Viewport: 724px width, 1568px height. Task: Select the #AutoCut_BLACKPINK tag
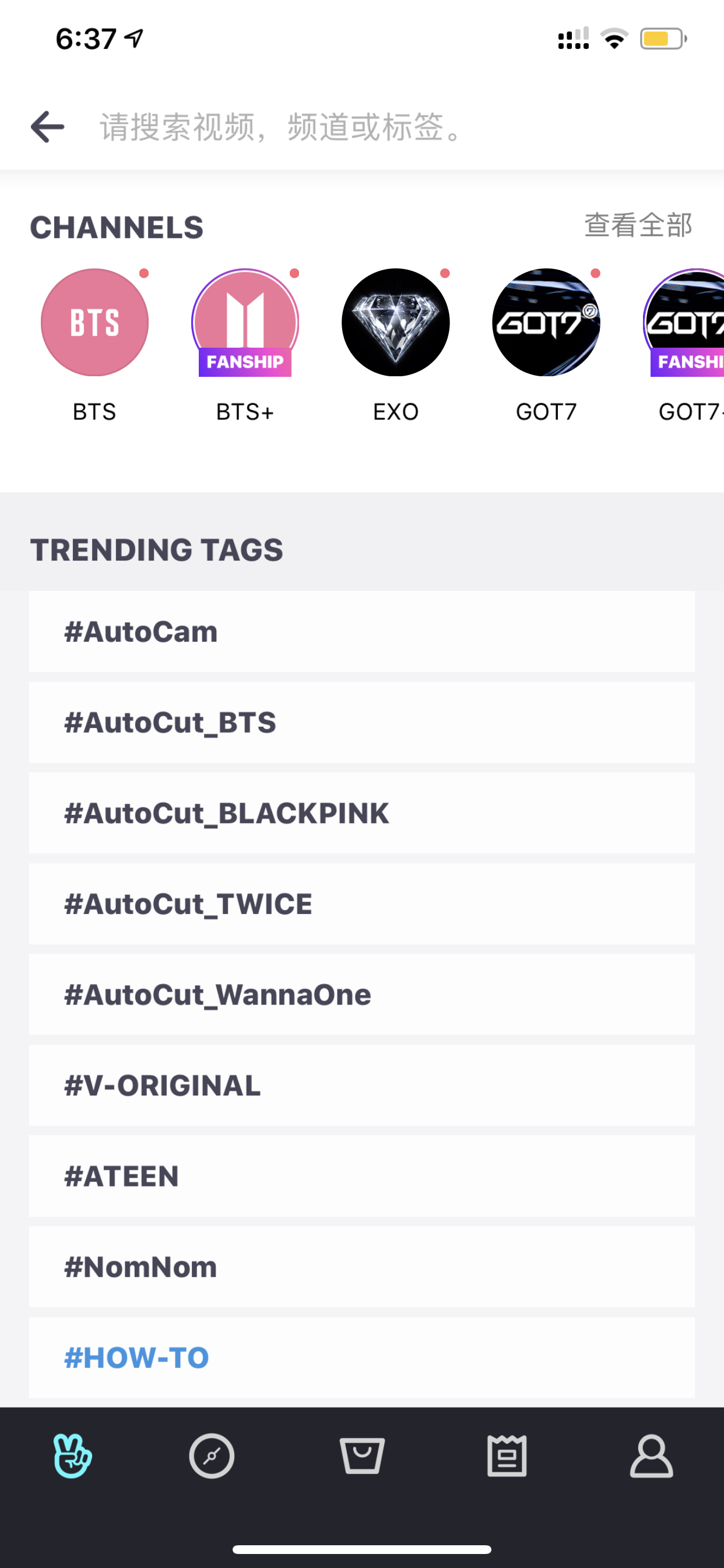click(362, 813)
